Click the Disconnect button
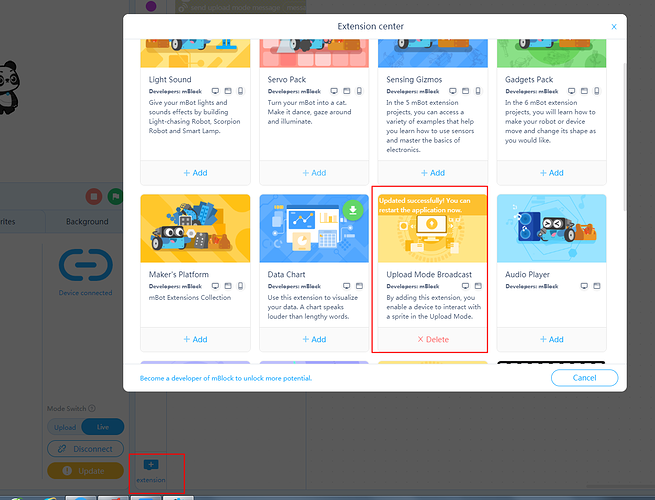655x500 pixels. pyautogui.click(x=86, y=449)
